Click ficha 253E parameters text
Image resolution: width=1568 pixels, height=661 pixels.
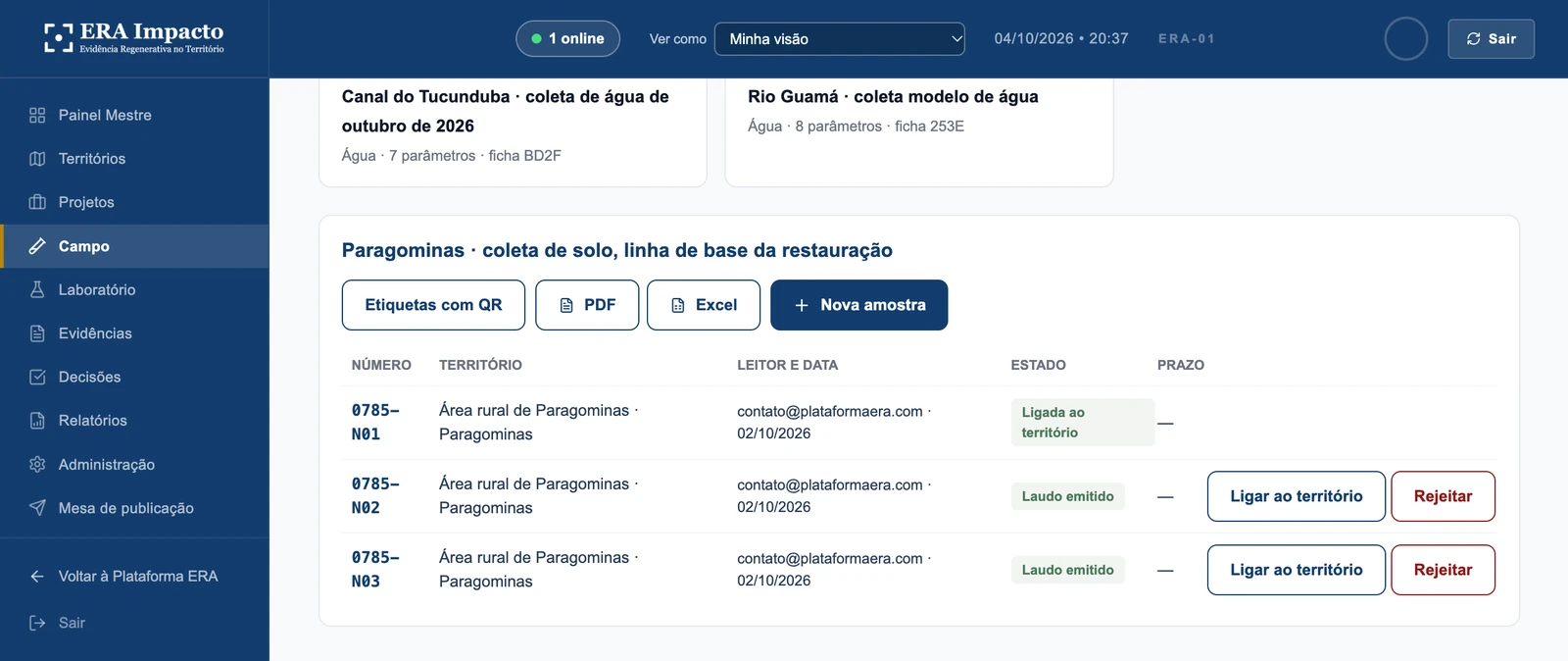856,126
